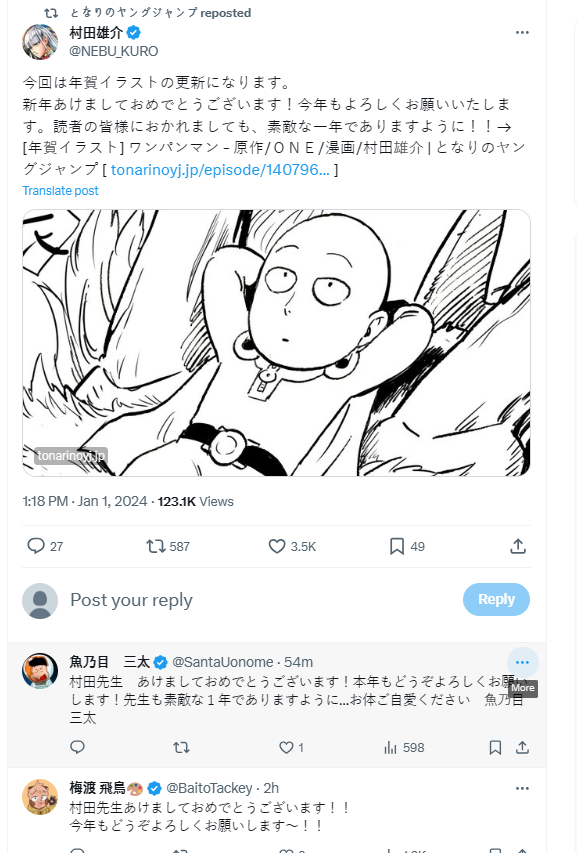Bookmark the main post showing 49 bookmarks
Viewport: 577px width, 853px height.
[x=397, y=546]
